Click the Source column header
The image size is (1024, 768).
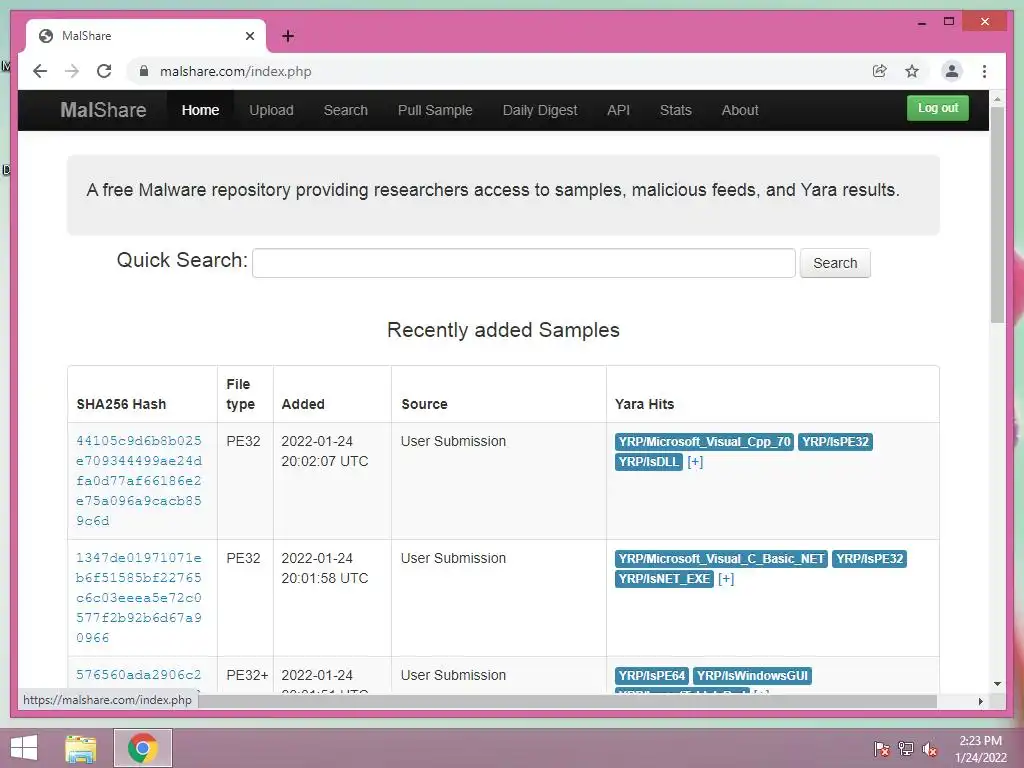coord(424,404)
